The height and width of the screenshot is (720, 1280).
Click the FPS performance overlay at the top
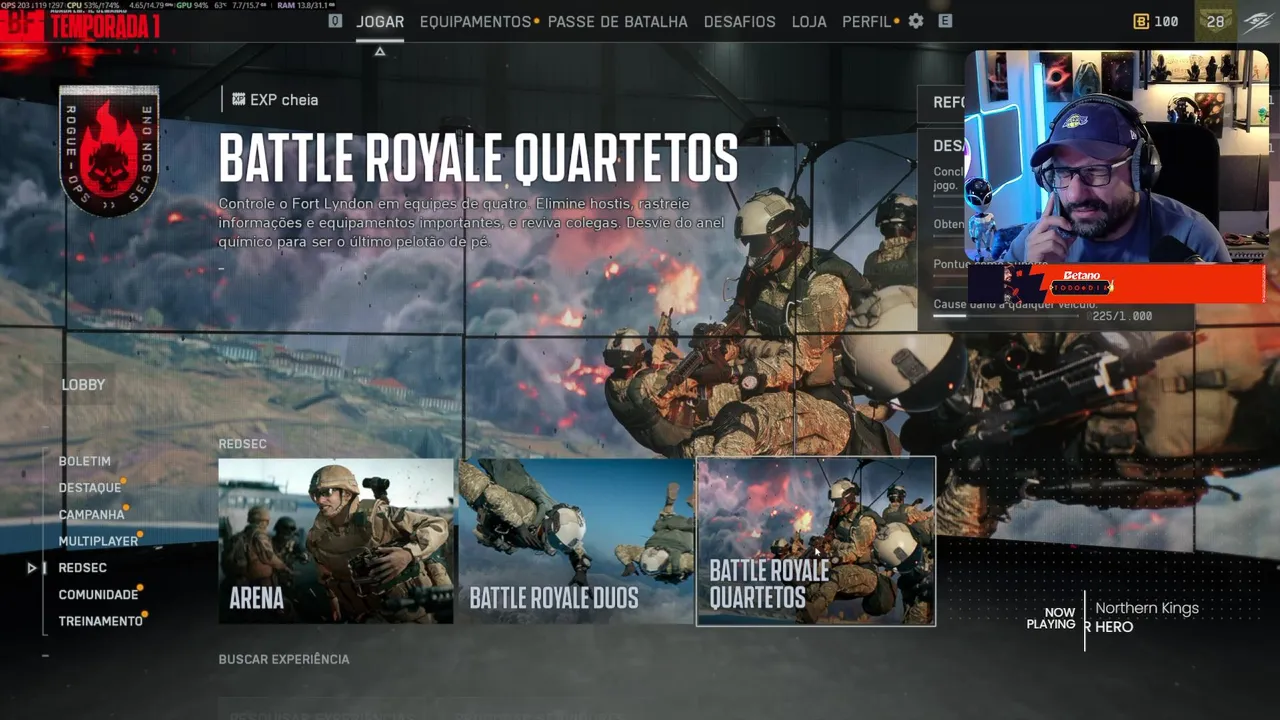tap(168, 5)
